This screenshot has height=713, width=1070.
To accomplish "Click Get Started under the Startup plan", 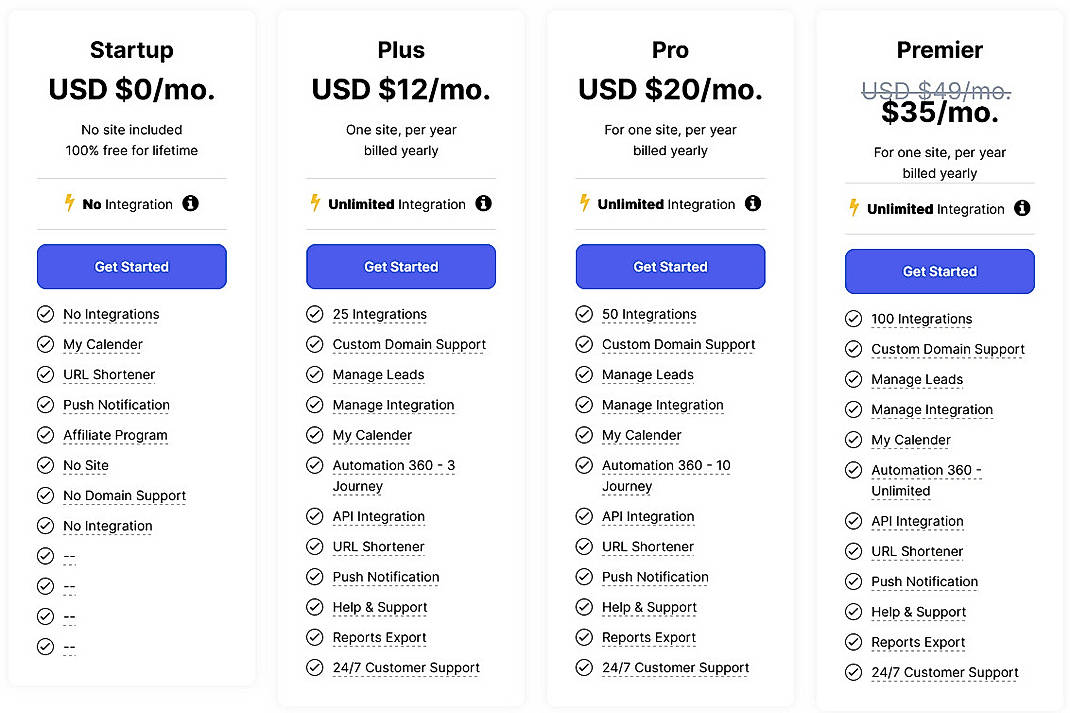I will click(131, 266).
